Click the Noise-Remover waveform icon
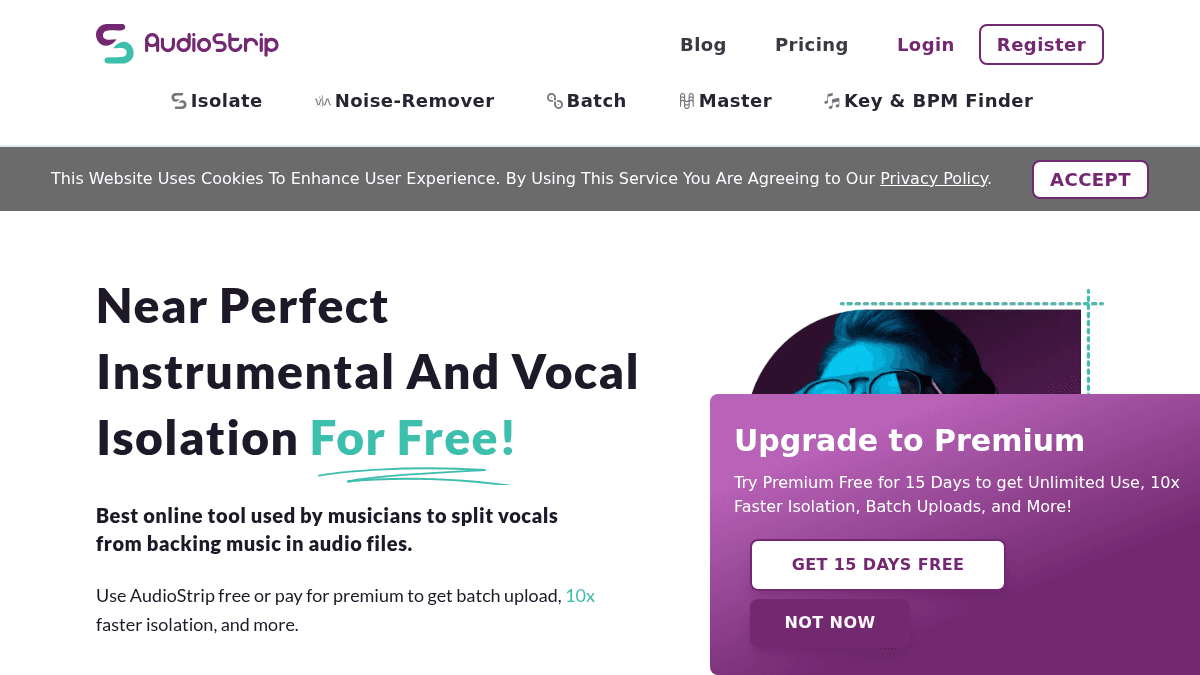This screenshot has height=675, width=1200. click(323, 101)
